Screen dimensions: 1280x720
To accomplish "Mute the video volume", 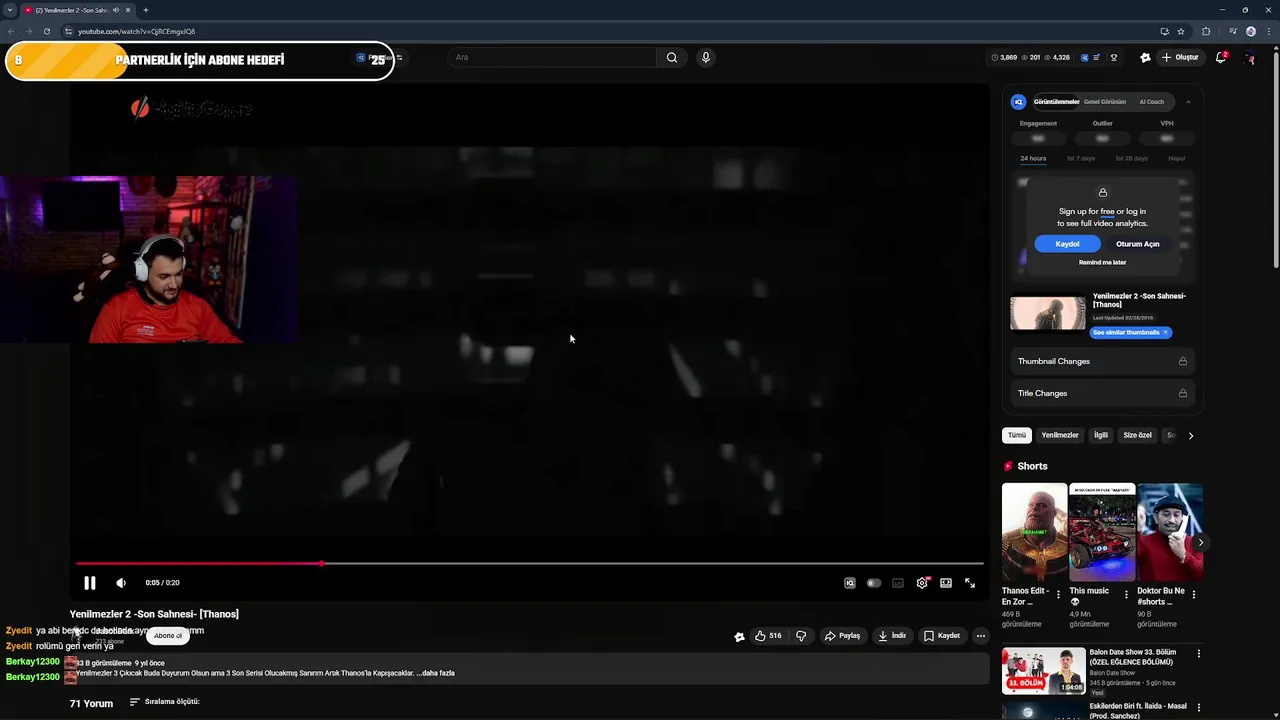I will coord(121,583).
